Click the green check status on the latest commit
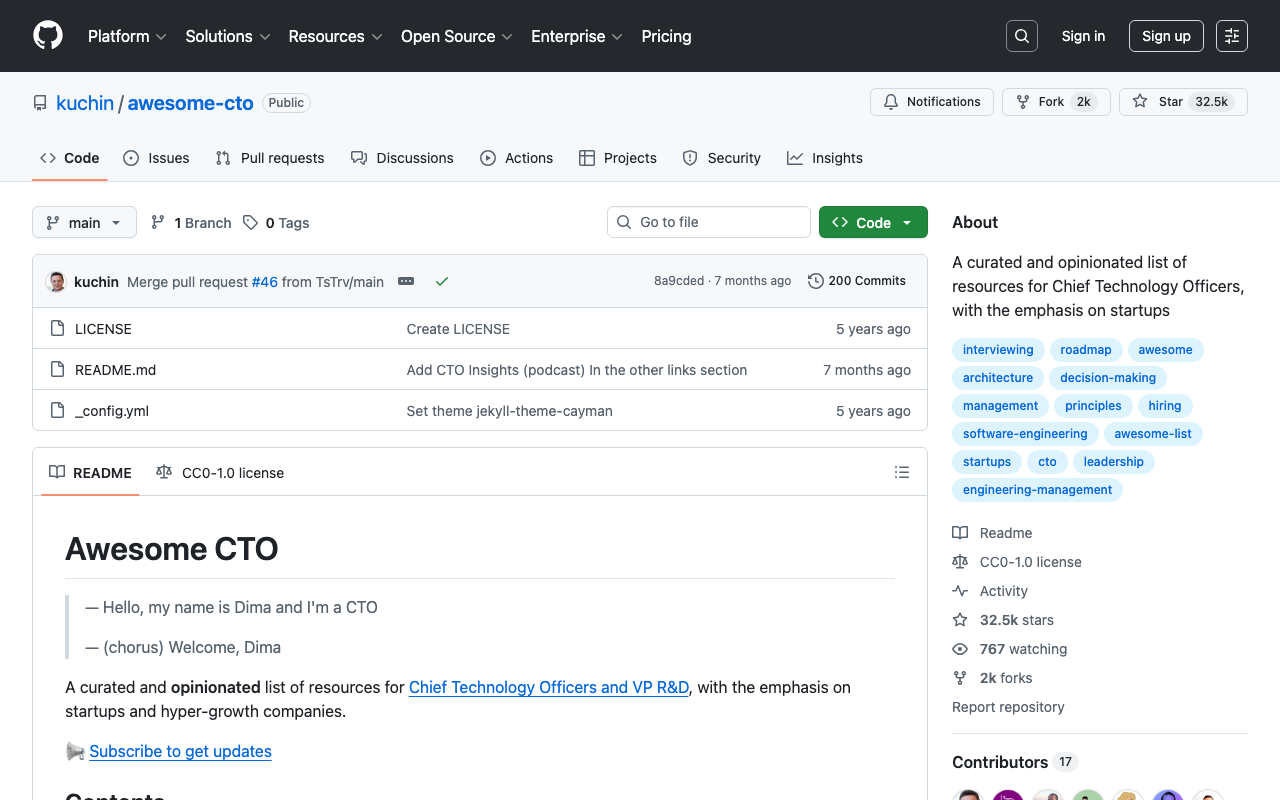1280x800 pixels. click(x=442, y=281)
